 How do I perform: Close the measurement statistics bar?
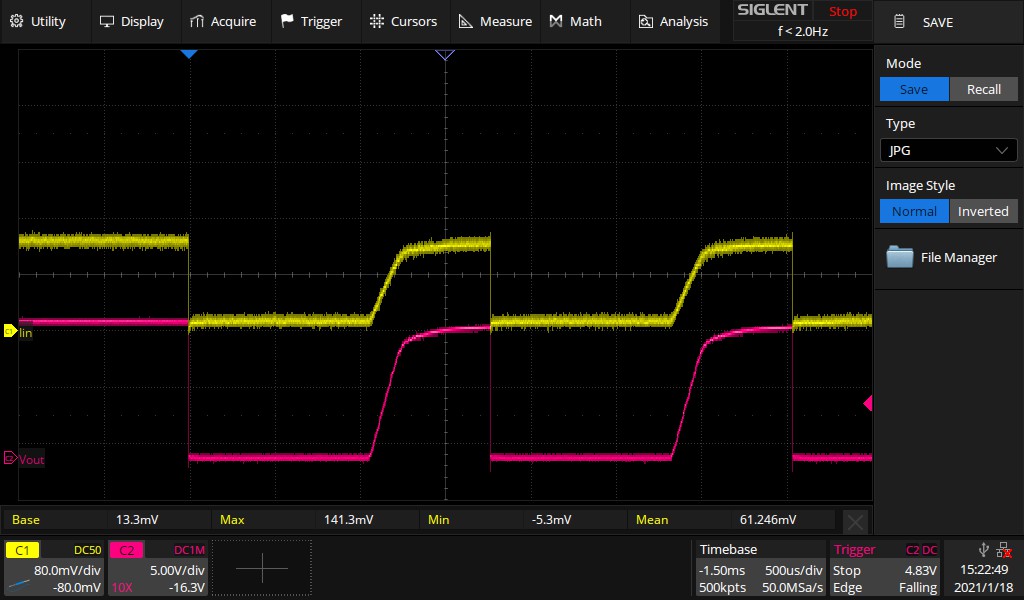pos(856,522)
